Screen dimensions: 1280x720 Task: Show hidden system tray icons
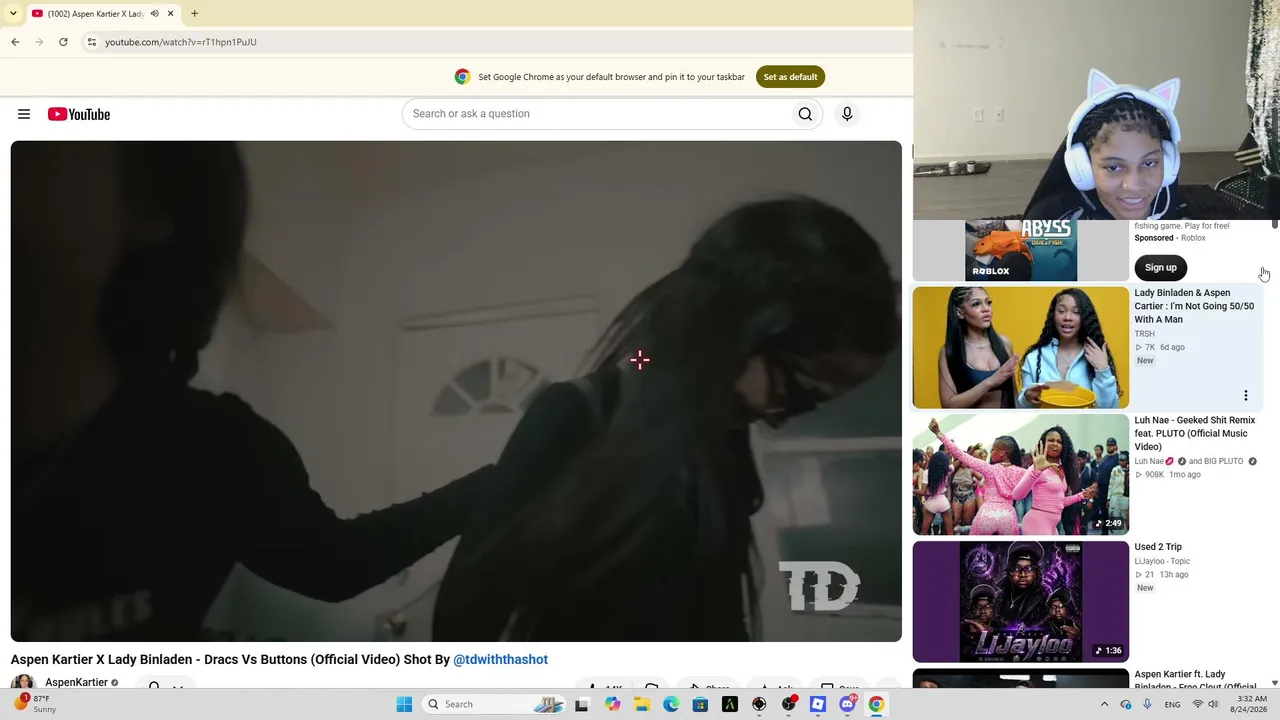[x=1104, y=704]
